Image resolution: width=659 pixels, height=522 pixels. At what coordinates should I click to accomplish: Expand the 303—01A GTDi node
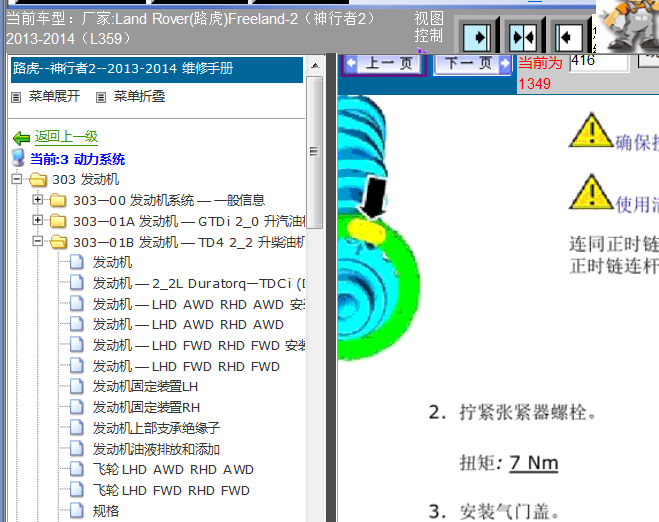pos(37,220)
